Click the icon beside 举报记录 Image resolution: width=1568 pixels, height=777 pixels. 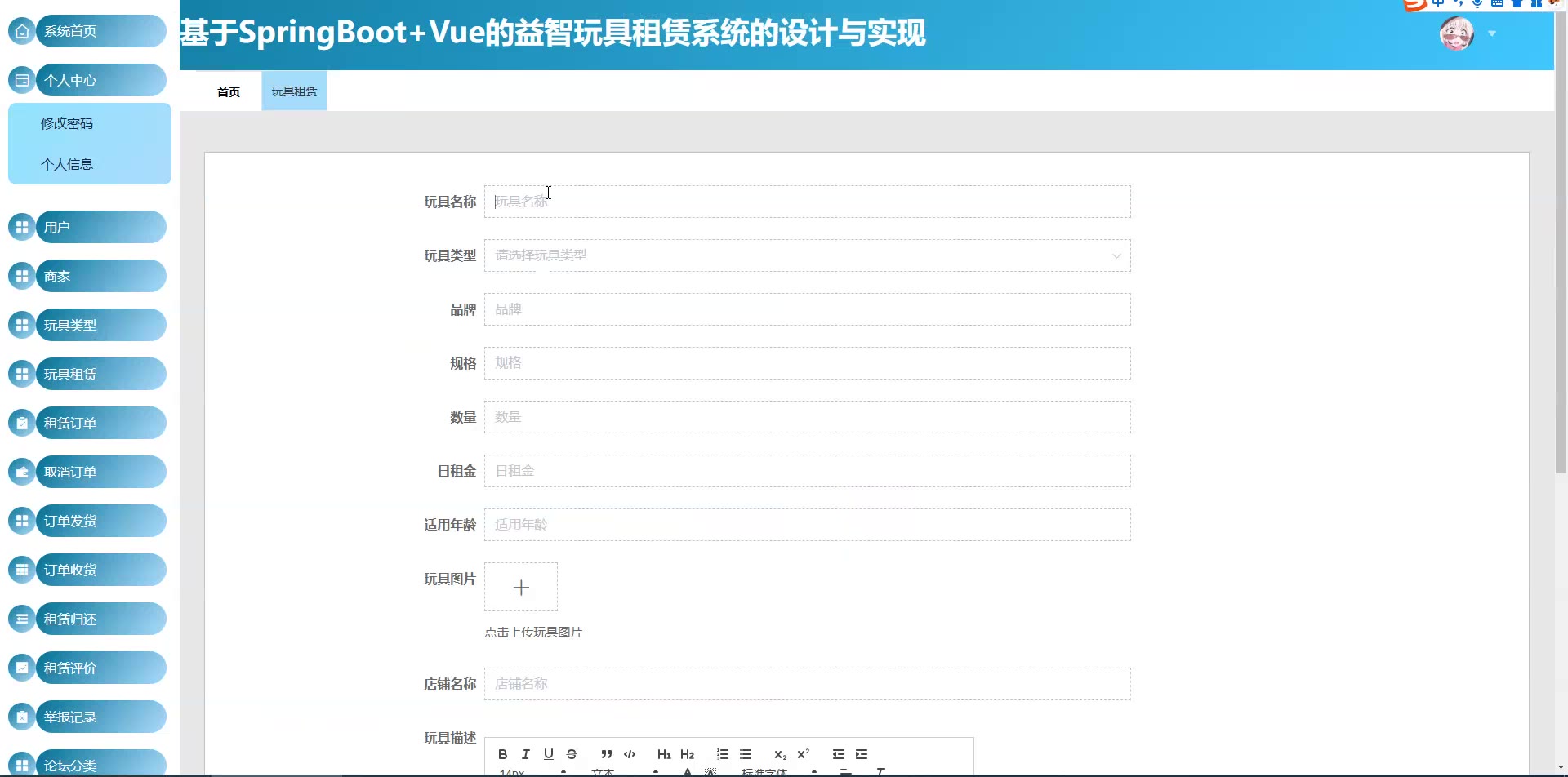coord(22,717)
